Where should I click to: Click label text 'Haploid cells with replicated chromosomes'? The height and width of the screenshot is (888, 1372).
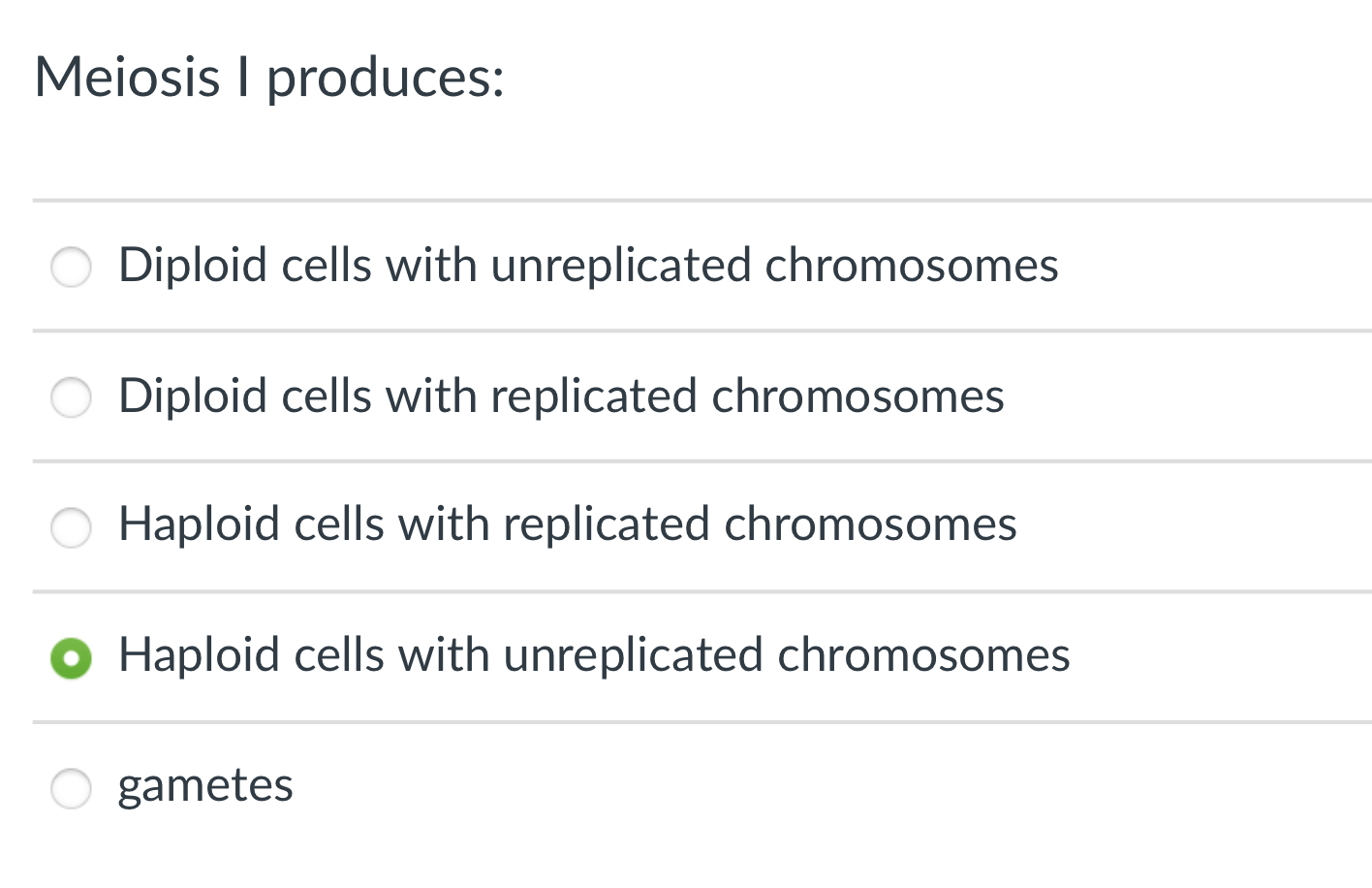(568, 524)
